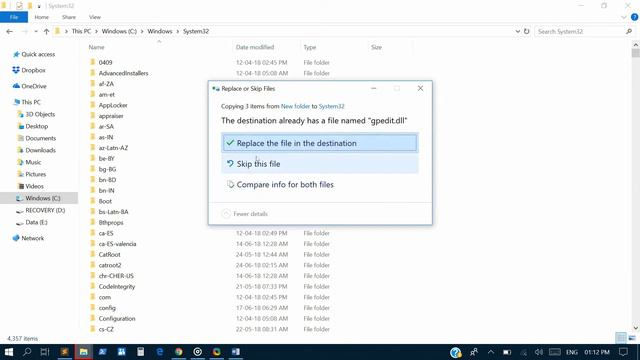Image resolution: width=640 pixels, height=360 pixels.
Task: Switch to large icons view layout icon
Action: pos(632,338)
